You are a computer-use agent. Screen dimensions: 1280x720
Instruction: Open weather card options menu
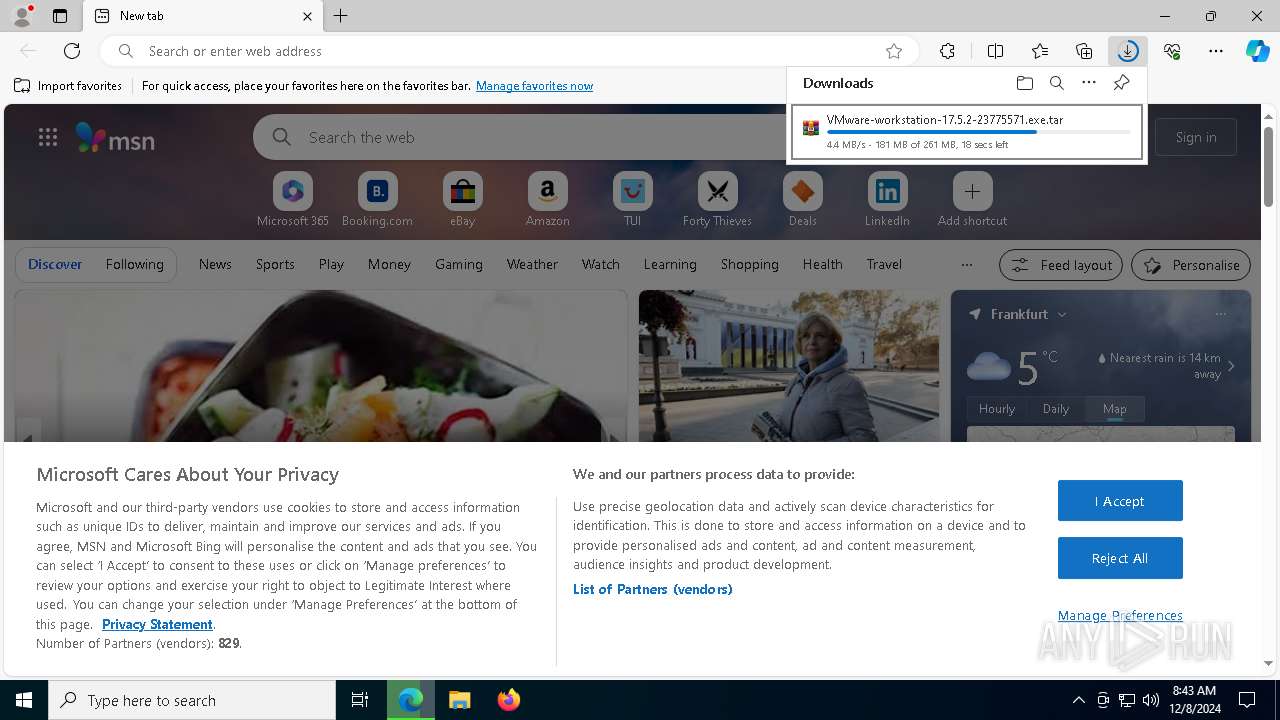(x=1220, y=314)
